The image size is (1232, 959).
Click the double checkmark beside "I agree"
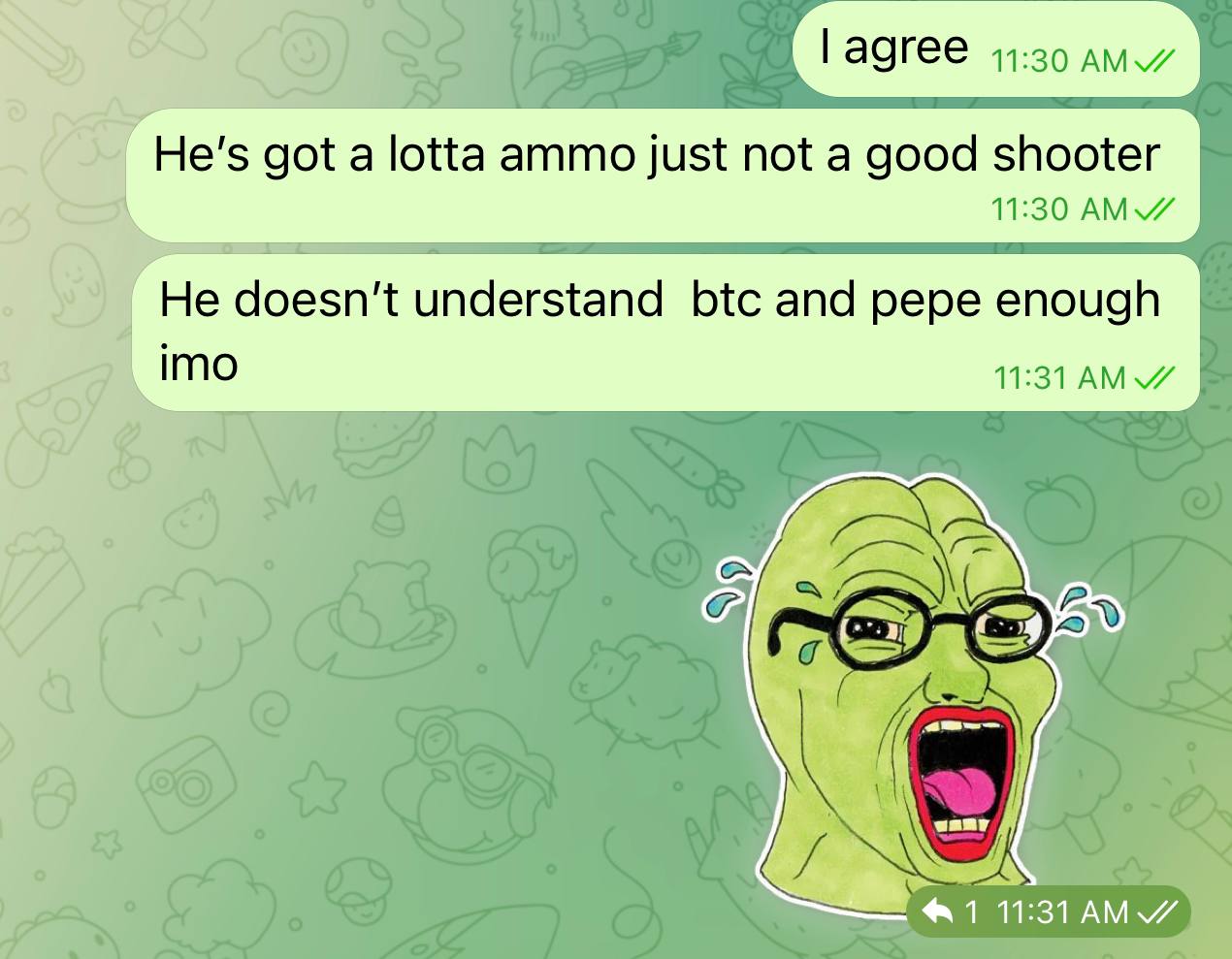[x=1153, y=61]
